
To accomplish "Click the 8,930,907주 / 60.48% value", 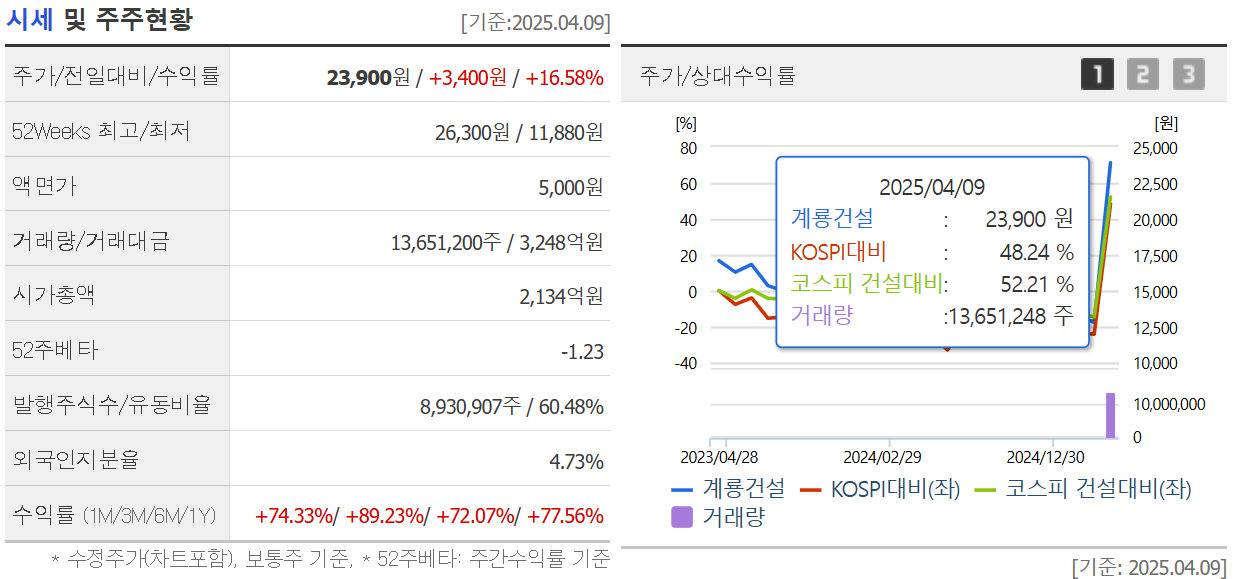I will (x=511, y=406).
